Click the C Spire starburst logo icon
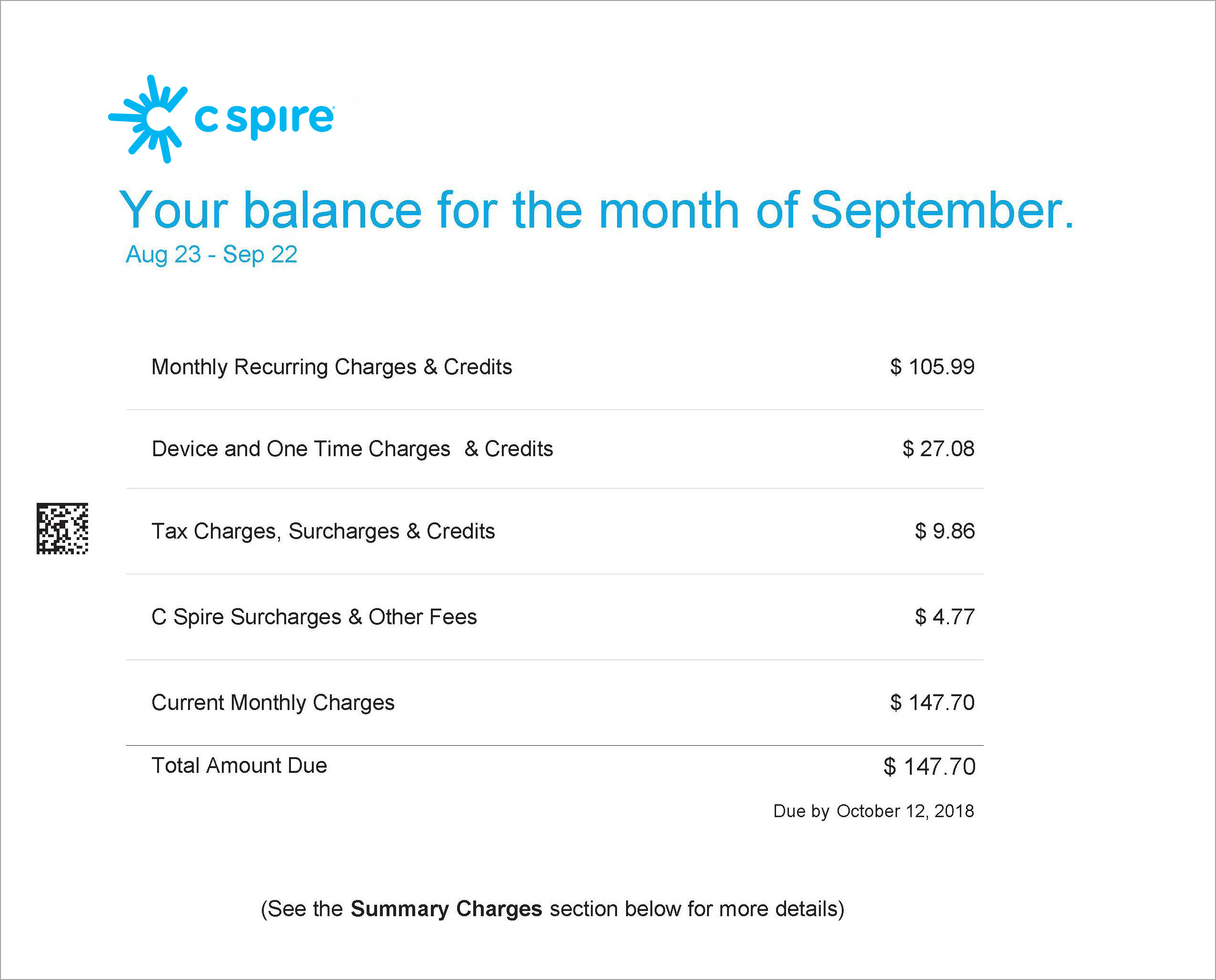This screenshot has width=1216, height=980. (148, 119)
